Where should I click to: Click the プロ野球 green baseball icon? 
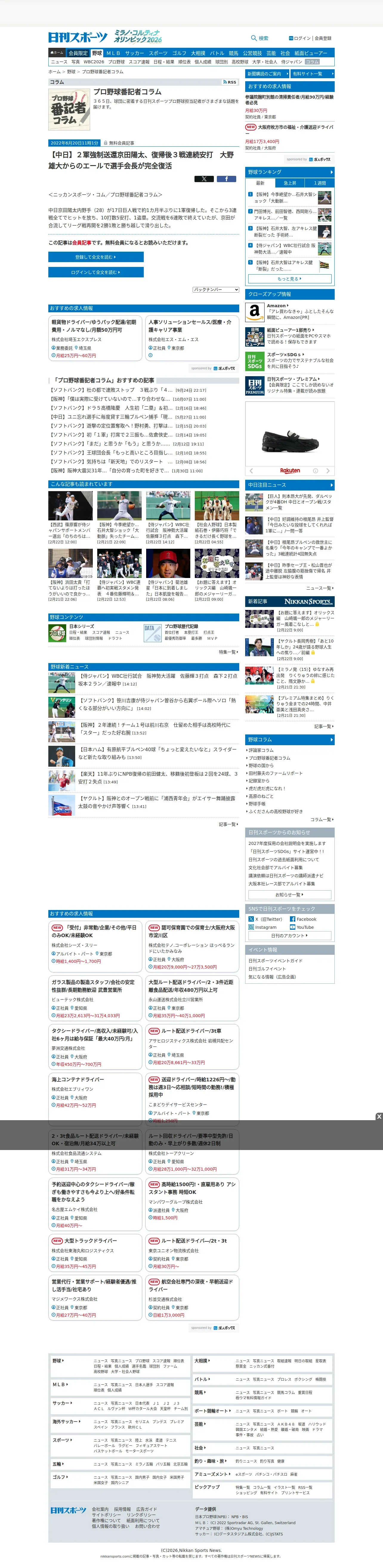57,633
